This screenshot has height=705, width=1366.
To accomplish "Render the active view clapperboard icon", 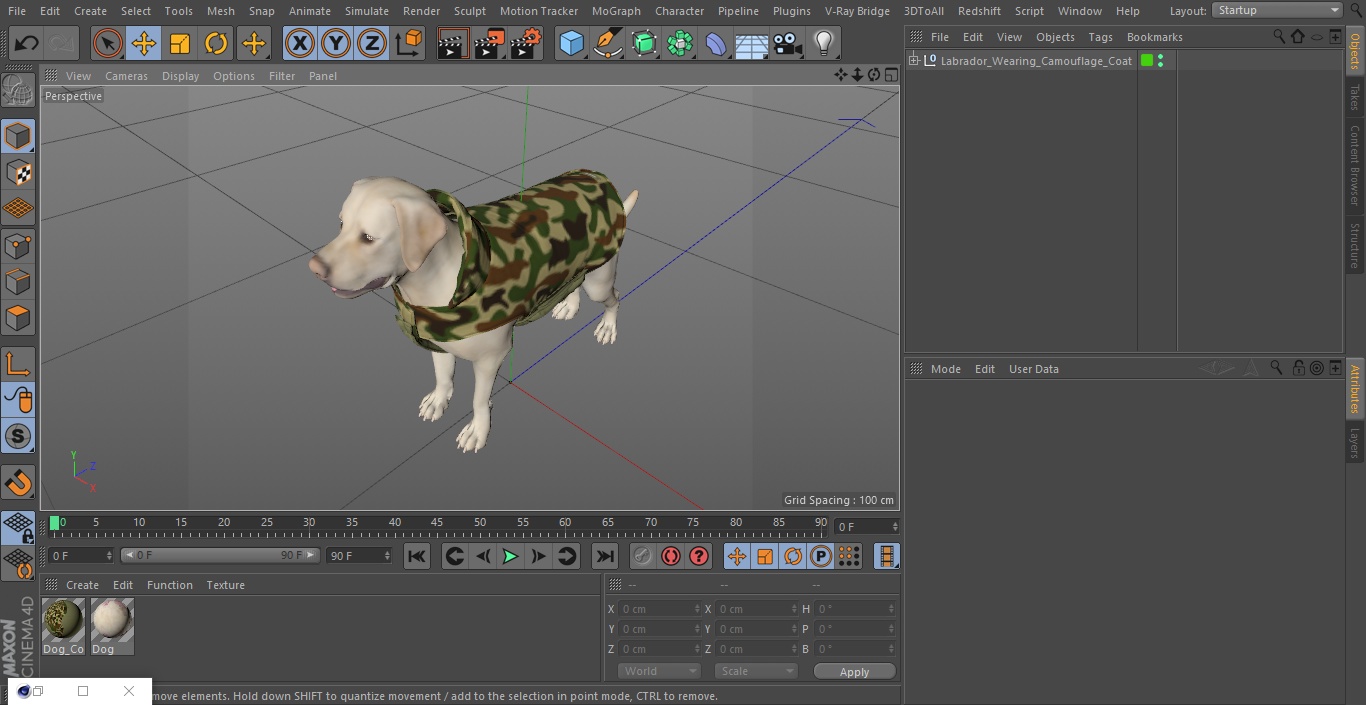I will tap(452, 43).
